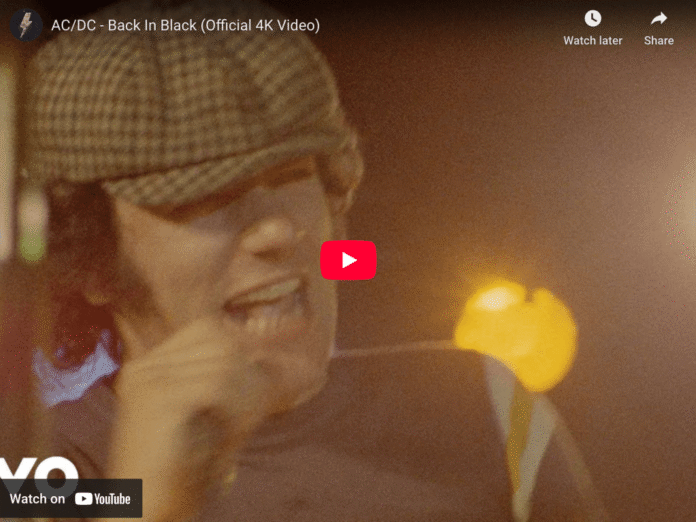
Task: Select the YouTube wordmark text
Action: point(112,499)
